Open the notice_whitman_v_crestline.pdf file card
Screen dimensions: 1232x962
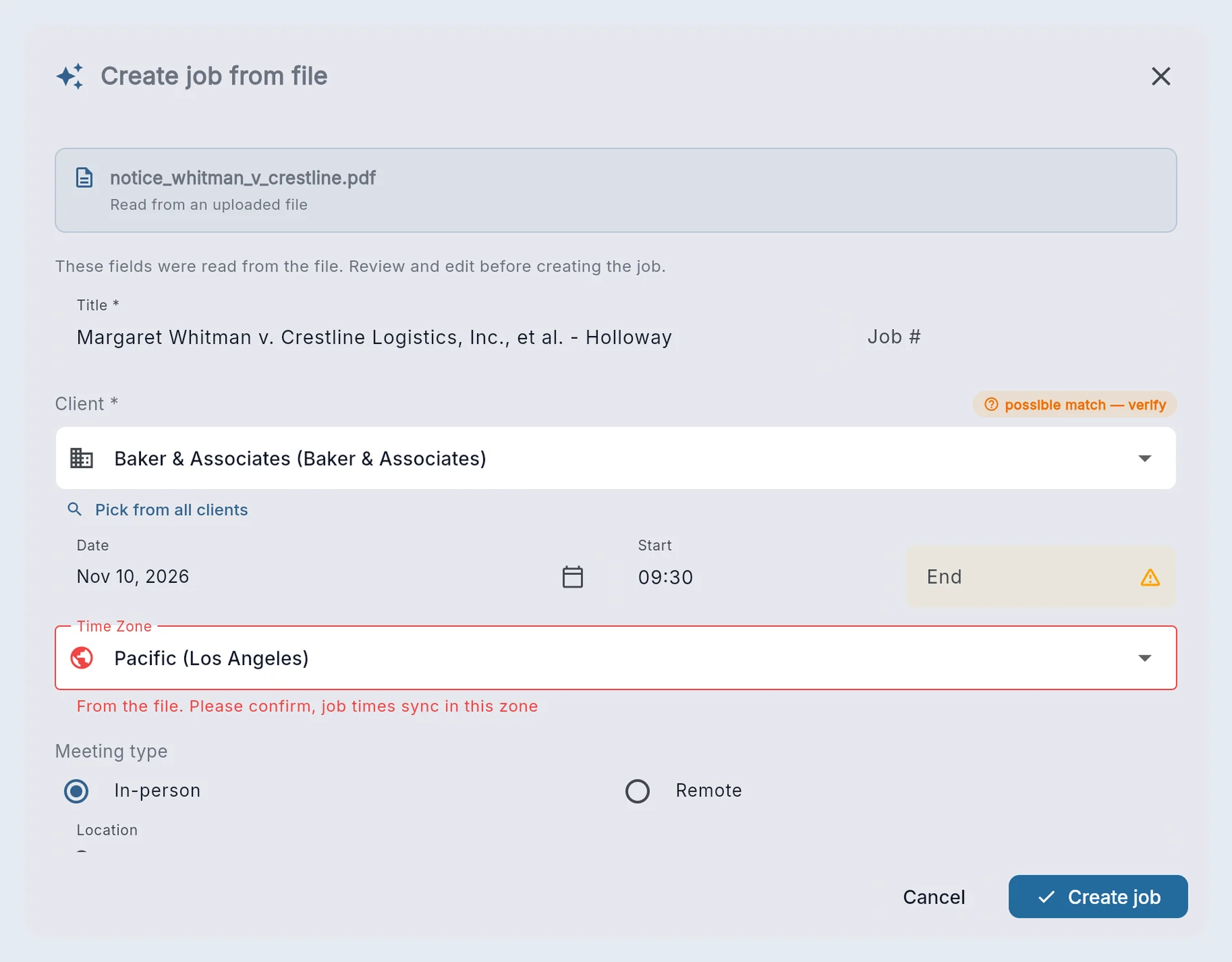(x=616, y=190)
